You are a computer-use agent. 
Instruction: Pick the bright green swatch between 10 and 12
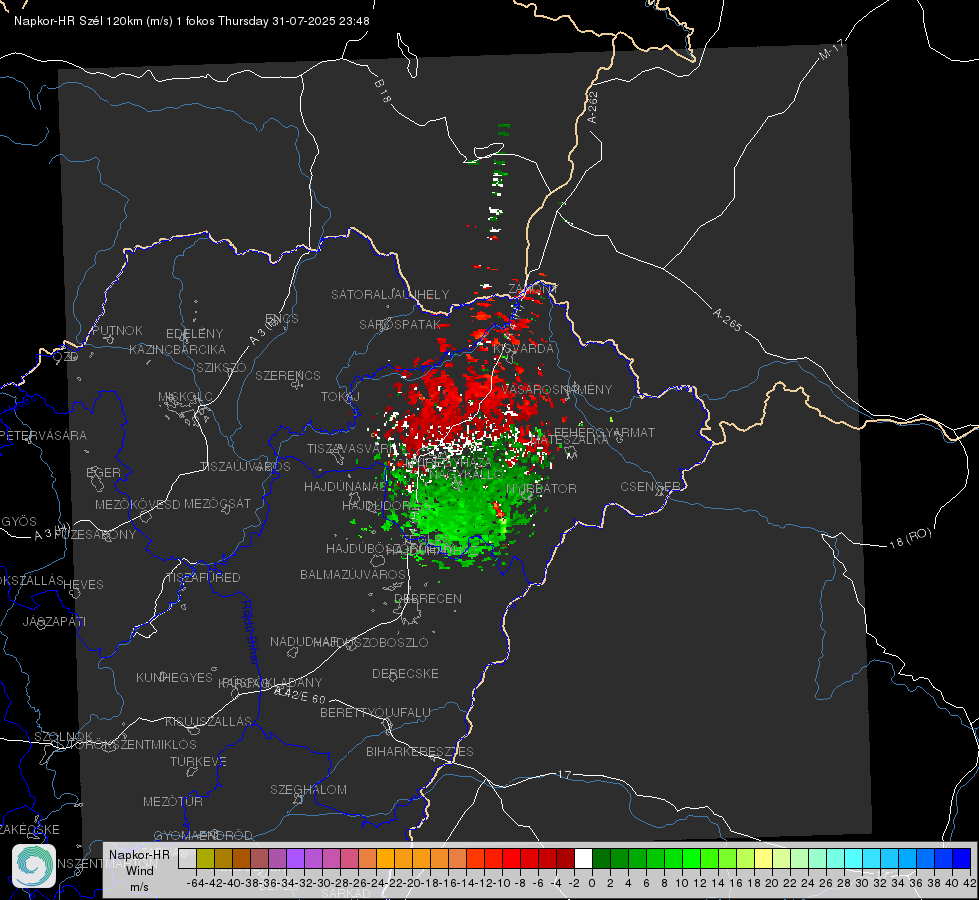click(691, 858)
